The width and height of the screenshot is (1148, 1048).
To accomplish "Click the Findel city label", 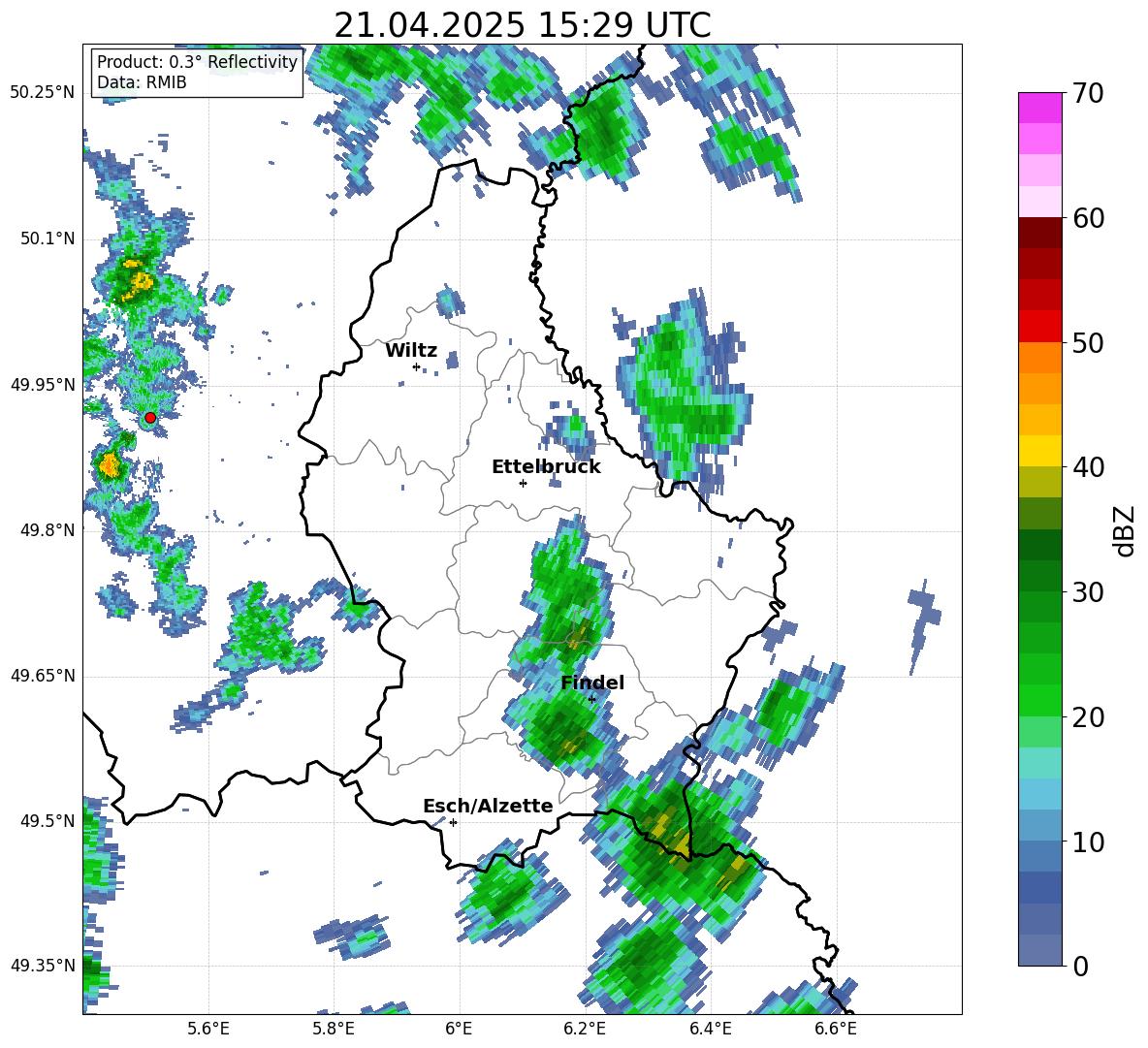I will coord(592,683).
